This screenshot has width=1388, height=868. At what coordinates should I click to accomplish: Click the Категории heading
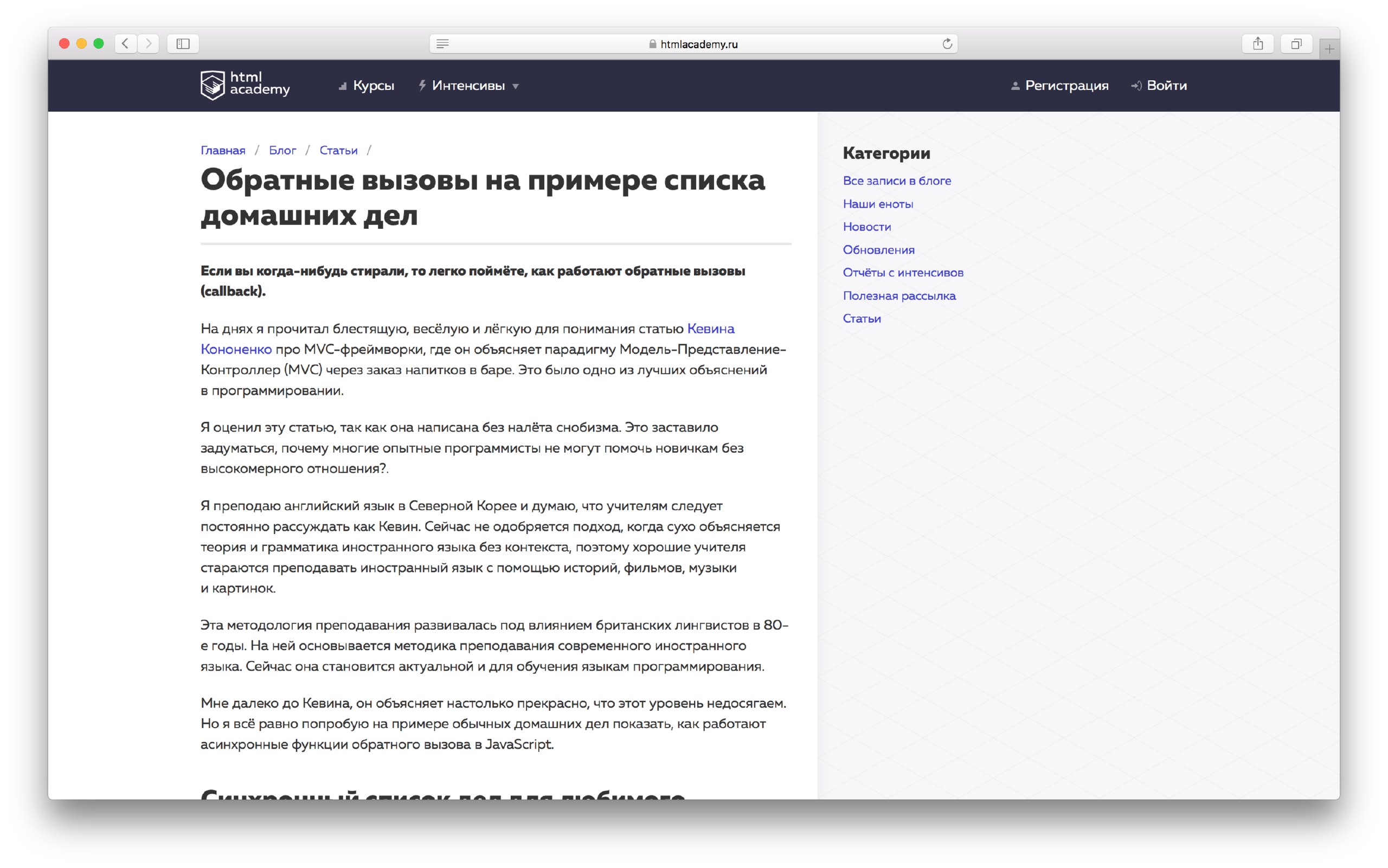pyautogui.click(x=886, y=153)
